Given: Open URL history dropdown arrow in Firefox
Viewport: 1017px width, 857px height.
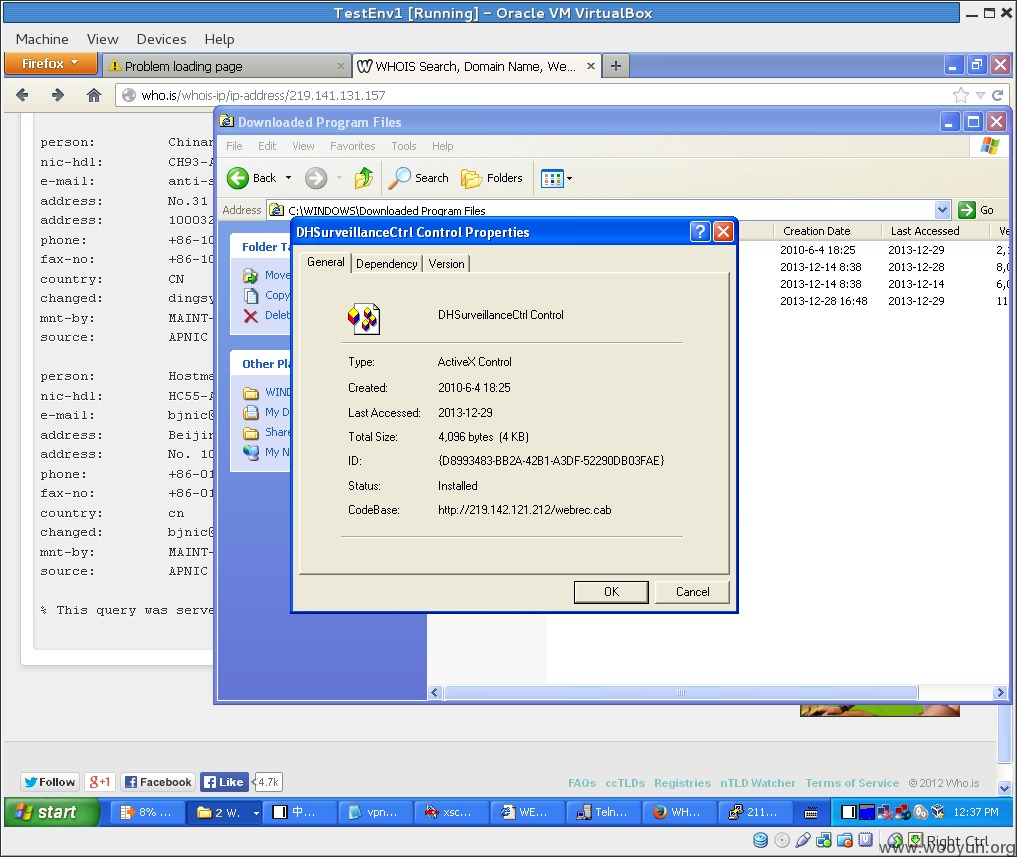Looking at the screenshot, I should coord(980,95).
